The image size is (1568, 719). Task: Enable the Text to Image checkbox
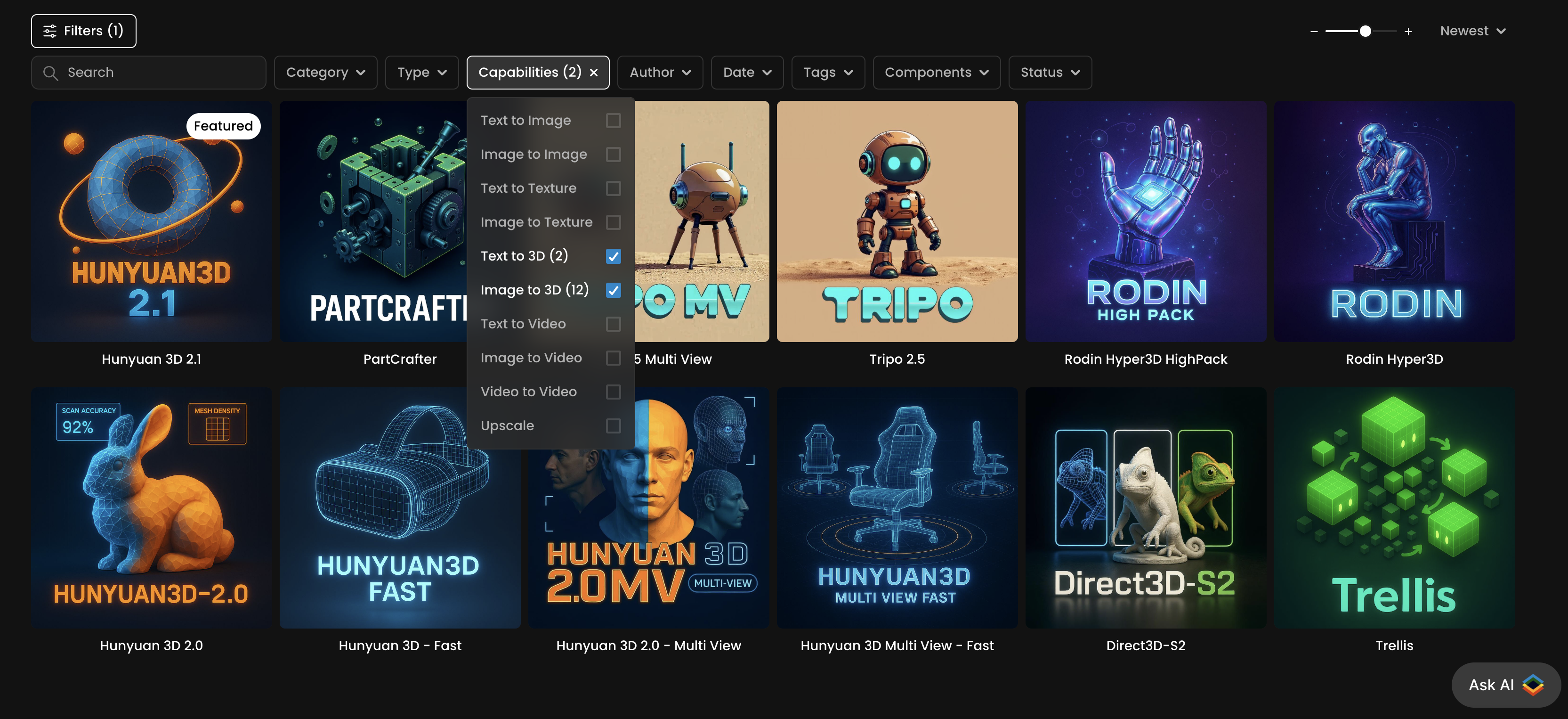[x=613, y=121]
